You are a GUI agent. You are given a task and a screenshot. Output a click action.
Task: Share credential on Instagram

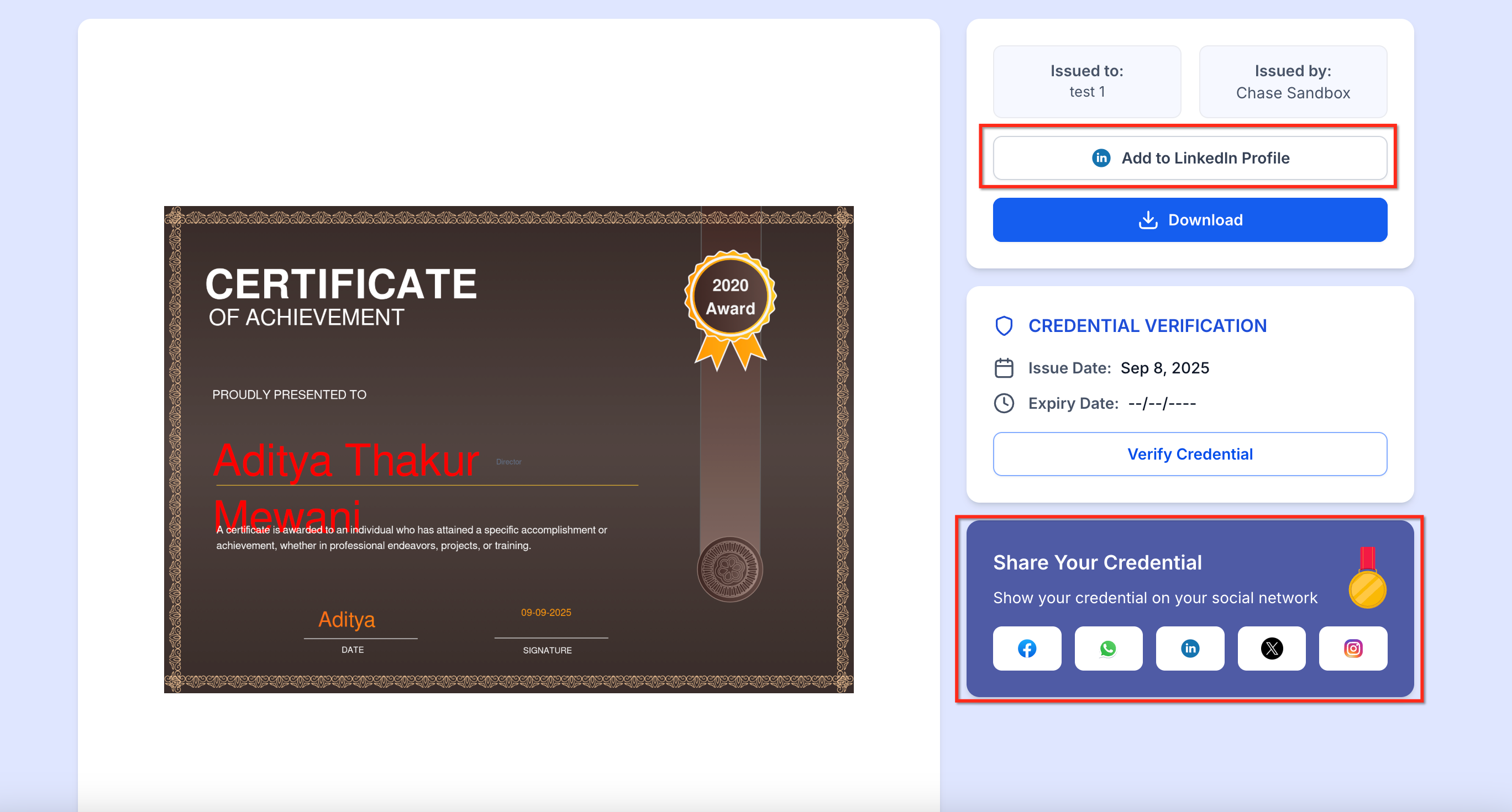pos(1353,648)
